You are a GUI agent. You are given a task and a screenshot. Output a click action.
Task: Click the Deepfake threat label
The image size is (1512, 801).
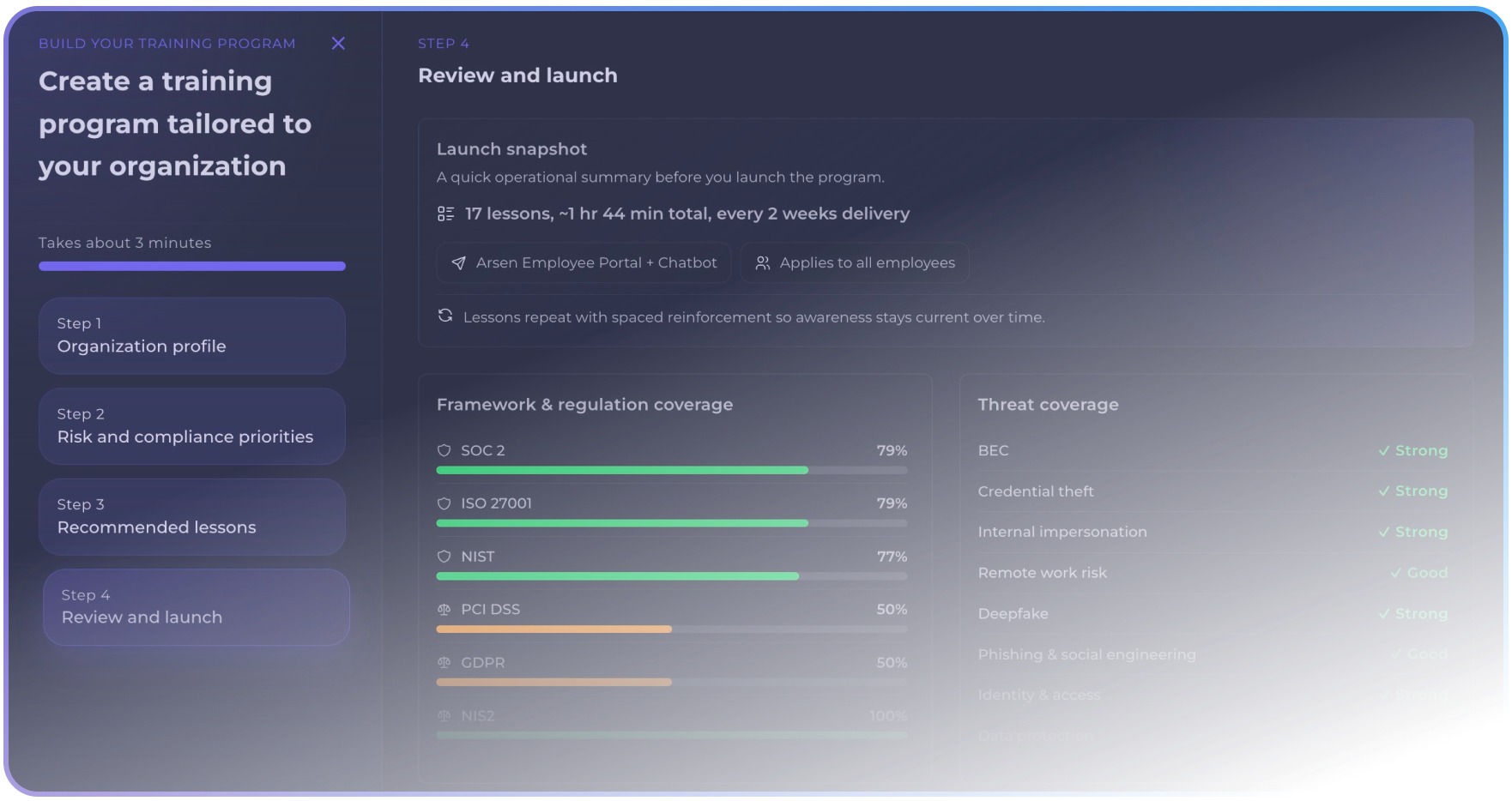click(1013, 613)
